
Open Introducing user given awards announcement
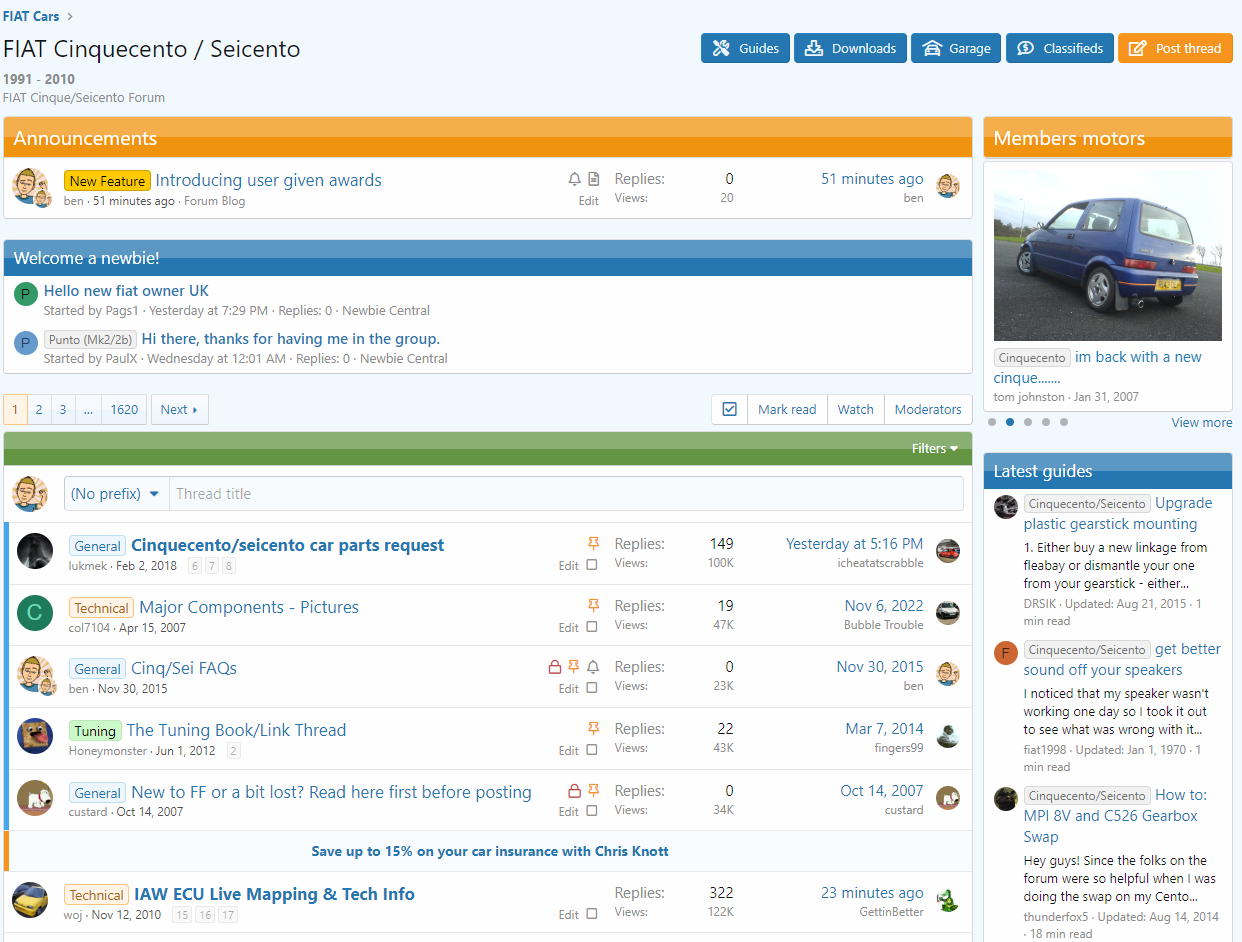(x=268, y=180)
